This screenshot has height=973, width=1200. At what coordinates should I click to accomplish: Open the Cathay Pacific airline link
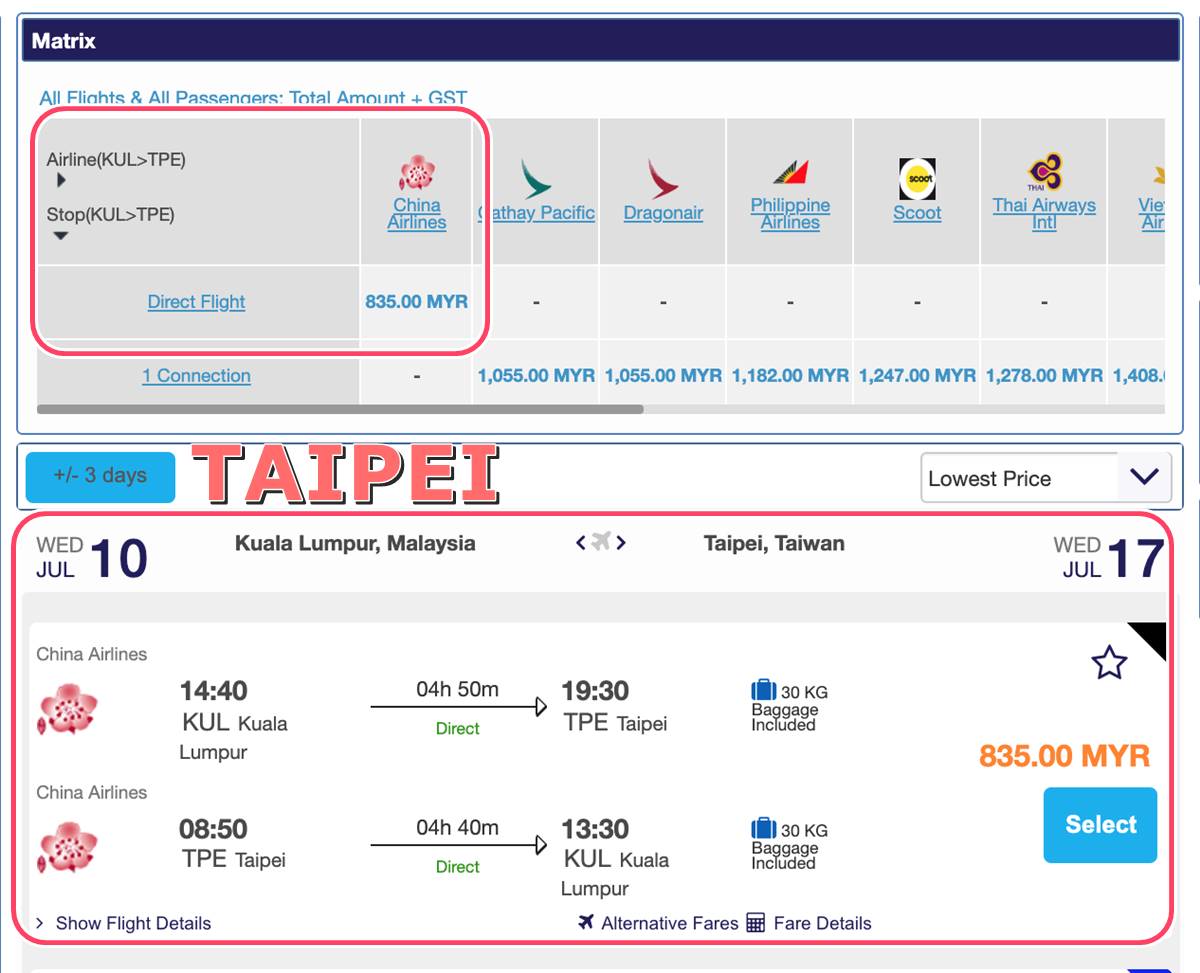tap(536, 213)
